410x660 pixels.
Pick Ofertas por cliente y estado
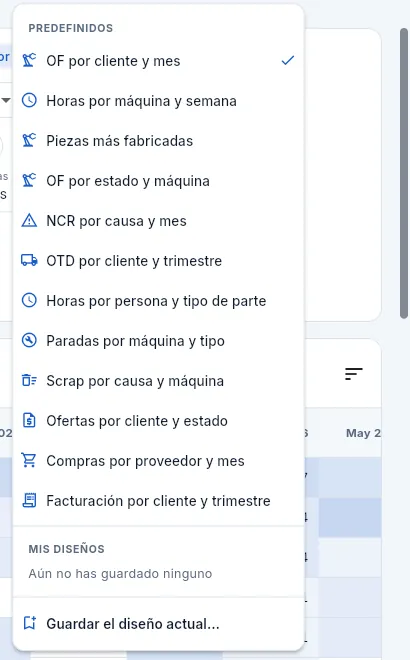(158, 420)
